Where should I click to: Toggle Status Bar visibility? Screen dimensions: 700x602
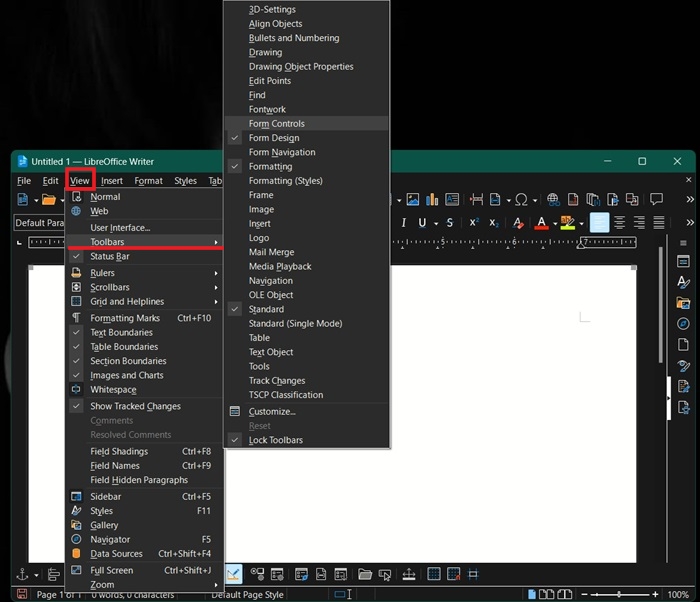[x=145, y=256]
